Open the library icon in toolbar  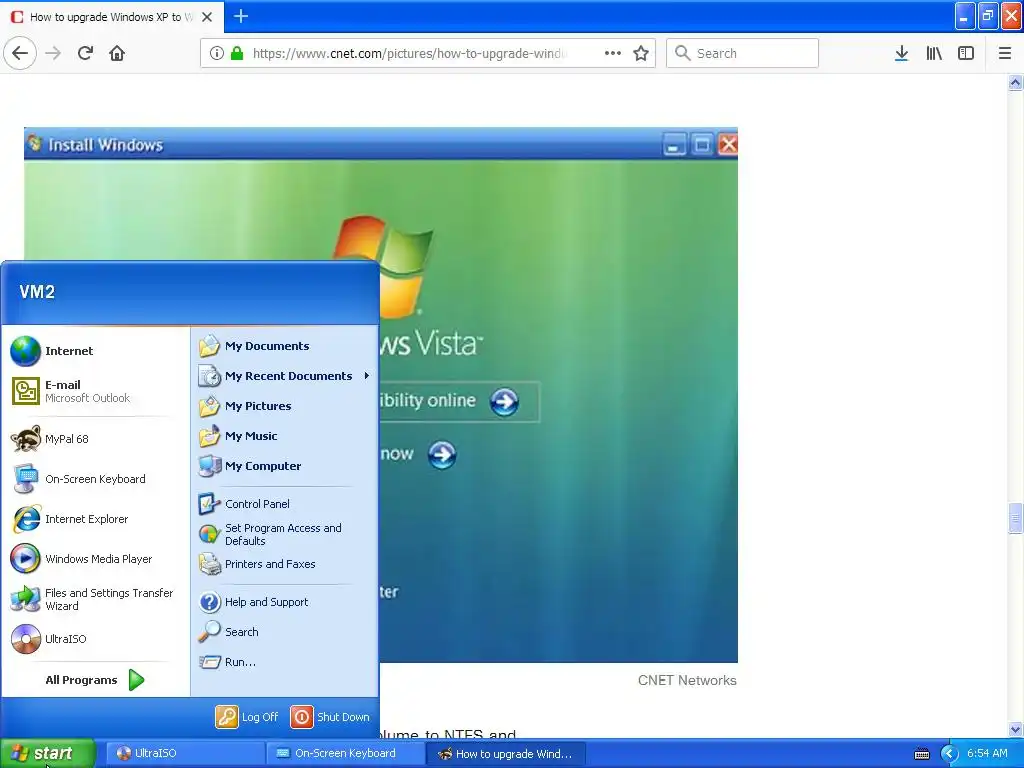[x=934, y=53]
